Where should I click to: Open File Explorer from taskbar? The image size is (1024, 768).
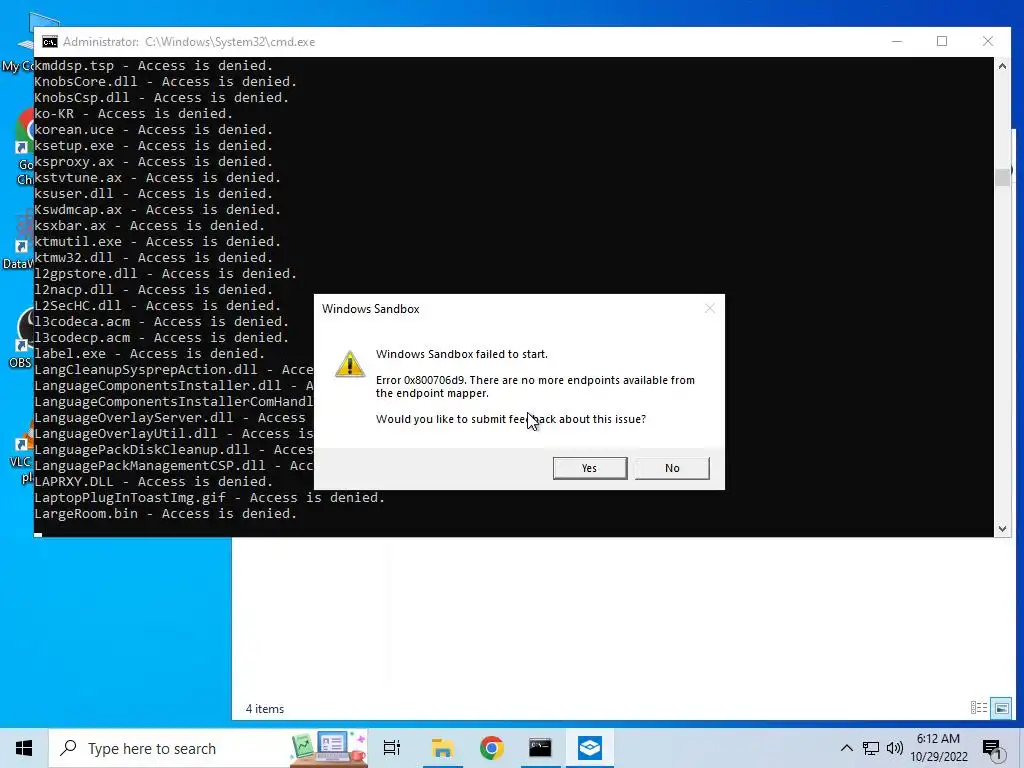(x=442, y=748)
